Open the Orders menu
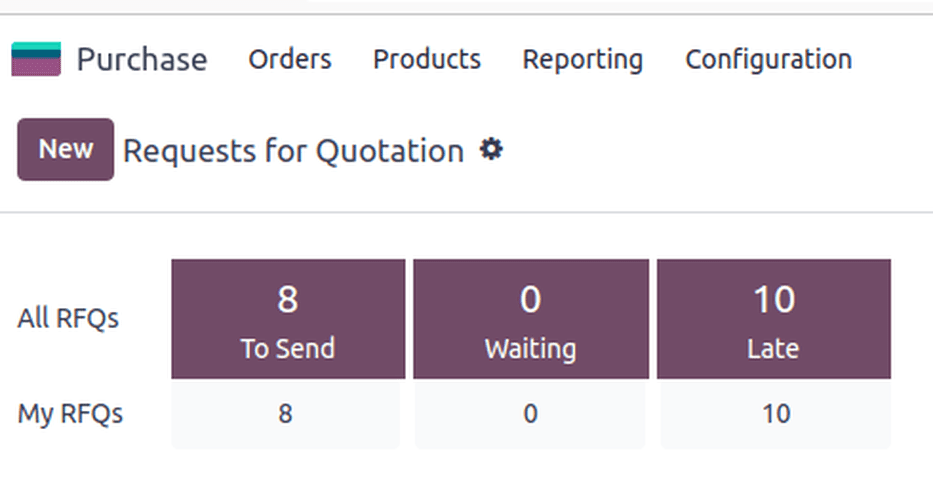Screen dimensions: 933x499 coord(290,59)
